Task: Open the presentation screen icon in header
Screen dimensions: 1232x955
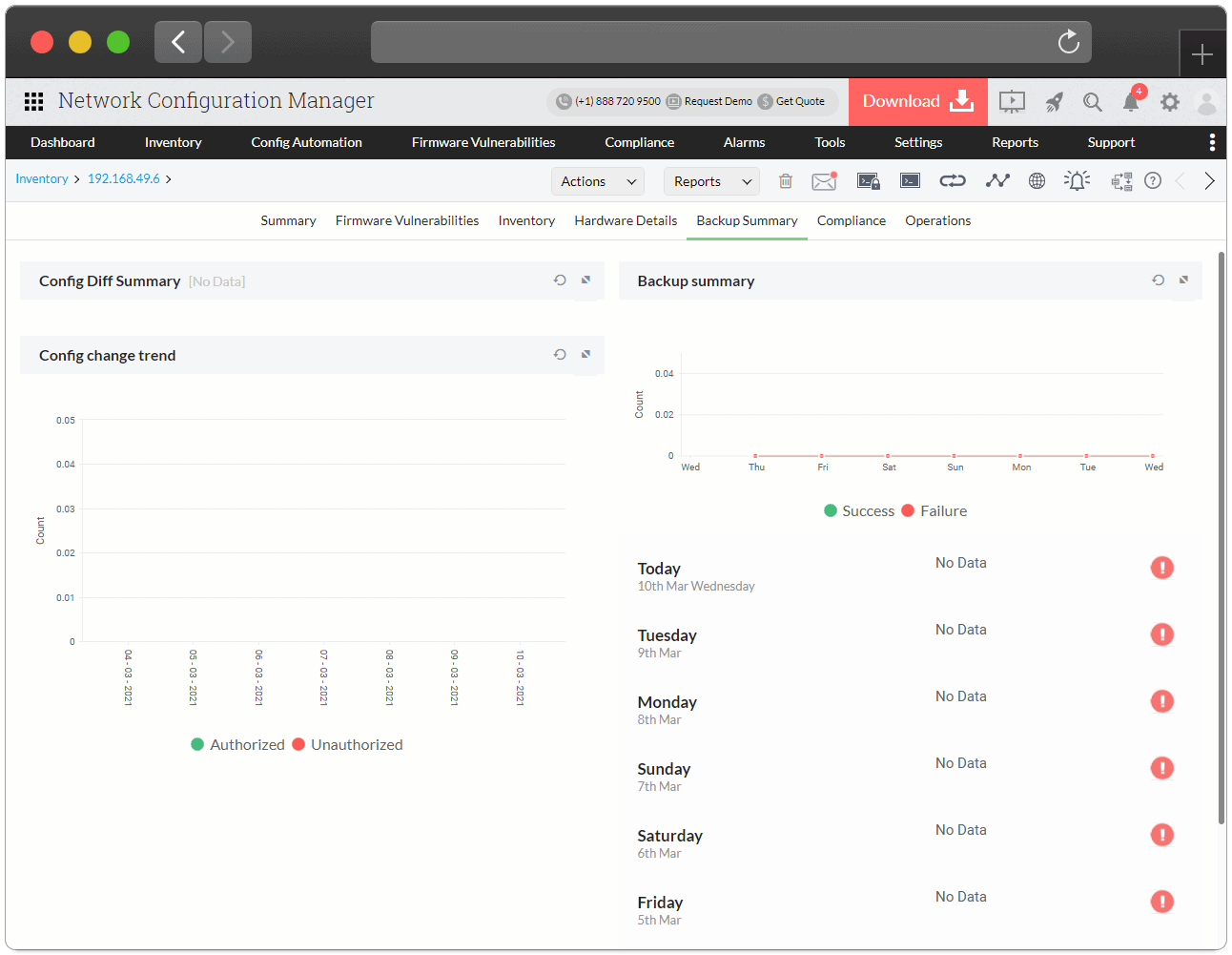Action: pyautogui.click(x=1012, y=101)
